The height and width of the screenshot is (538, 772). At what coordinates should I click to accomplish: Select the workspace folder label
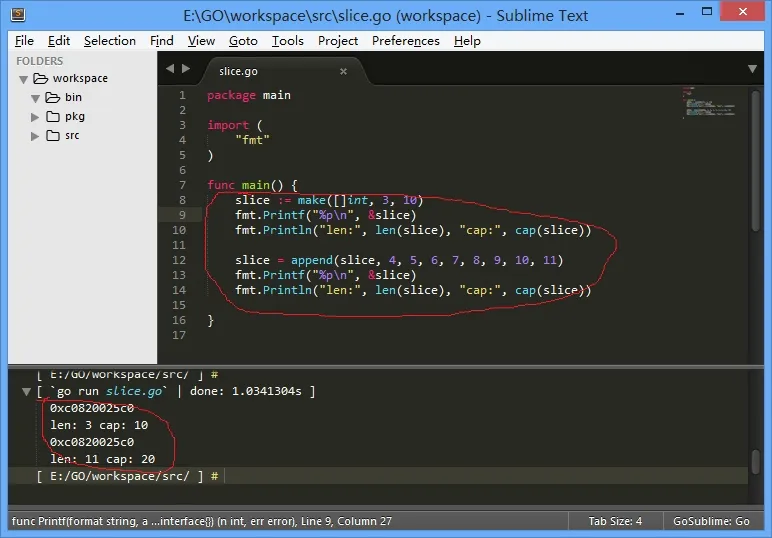[x=80, y=78]
